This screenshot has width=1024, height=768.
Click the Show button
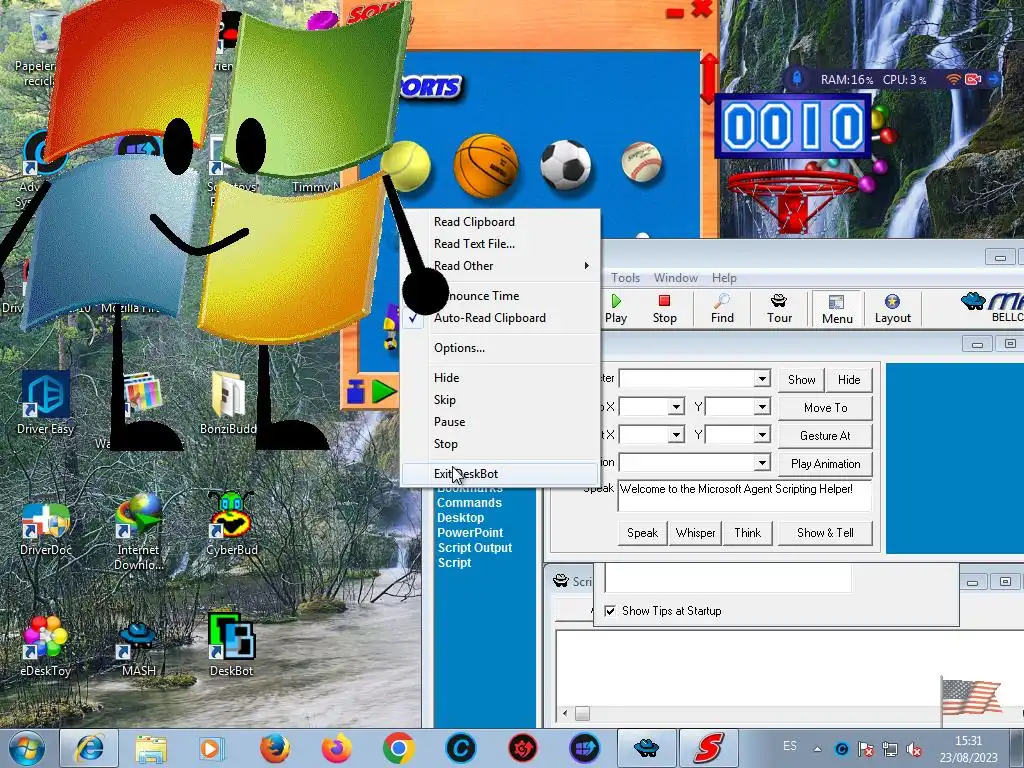click(x=801, y=379)
